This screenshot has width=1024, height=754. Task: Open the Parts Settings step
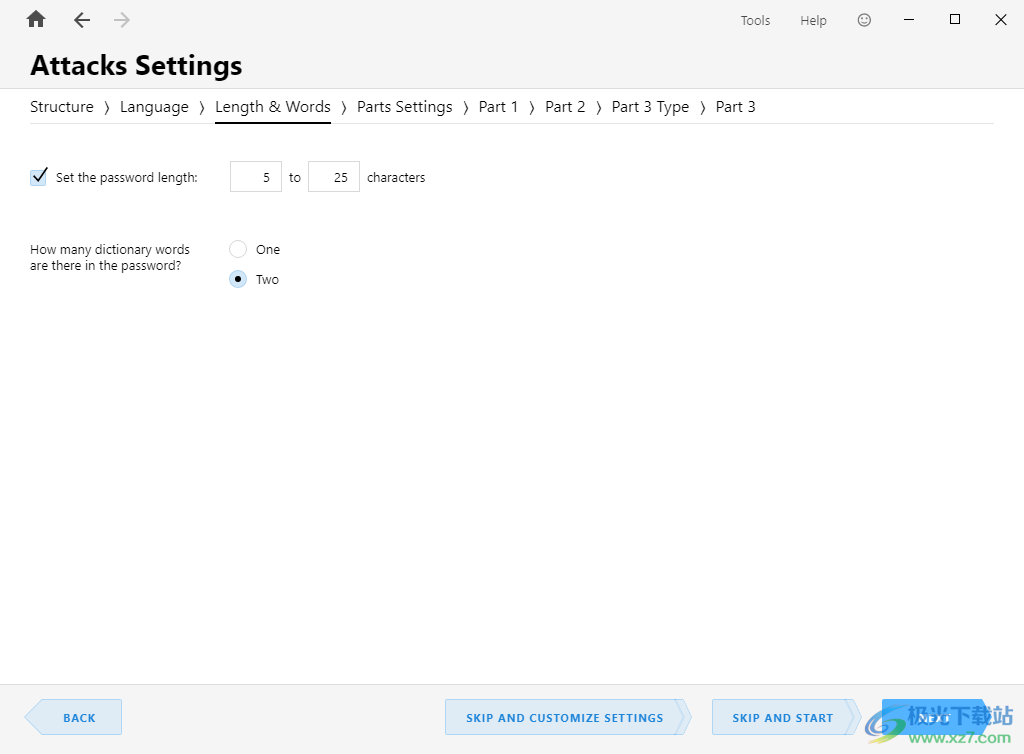coord(404,106)
